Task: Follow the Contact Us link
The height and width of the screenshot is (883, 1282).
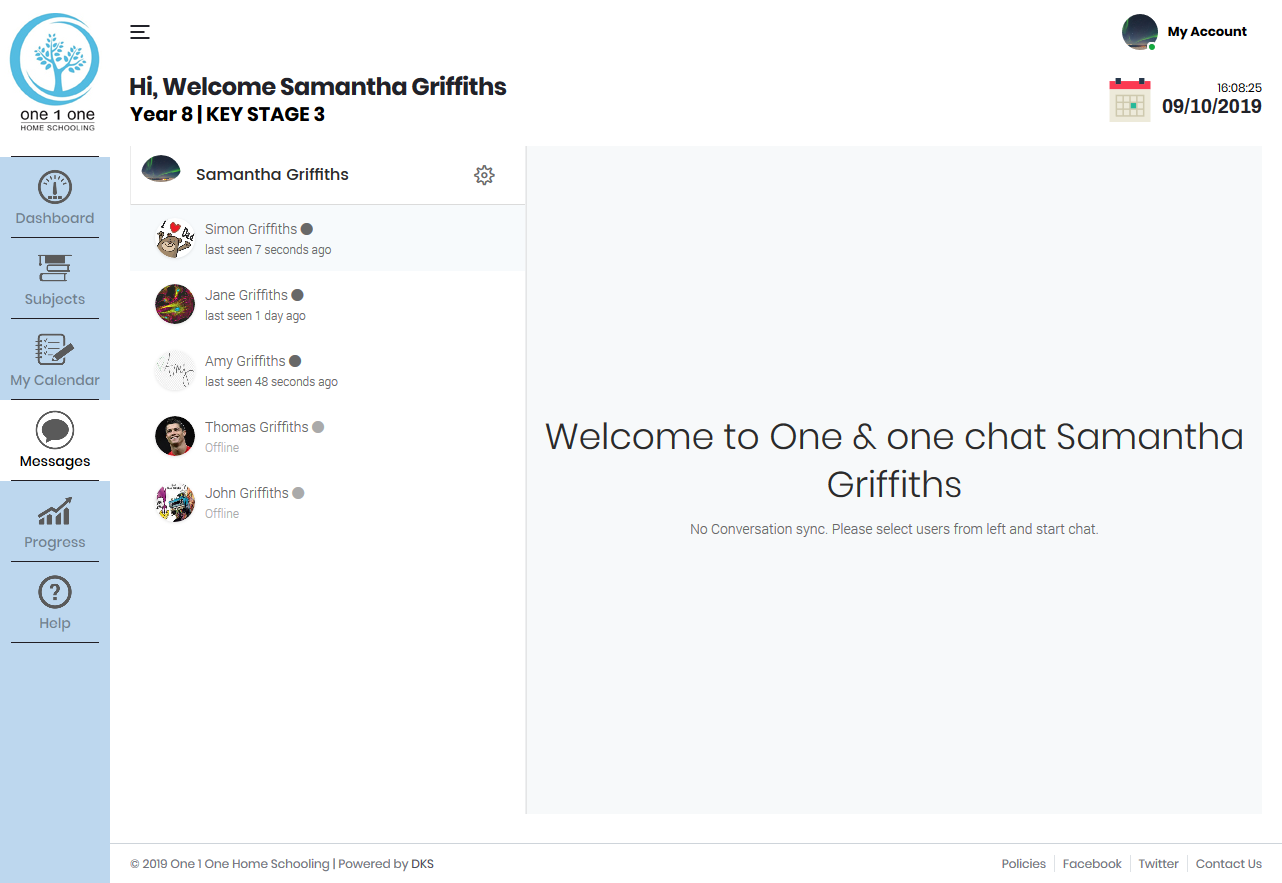Action: point(1228,864)
